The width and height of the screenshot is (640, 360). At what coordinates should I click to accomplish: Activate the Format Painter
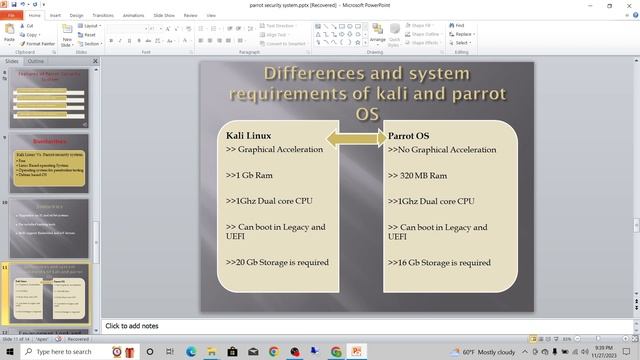point(37,43)
